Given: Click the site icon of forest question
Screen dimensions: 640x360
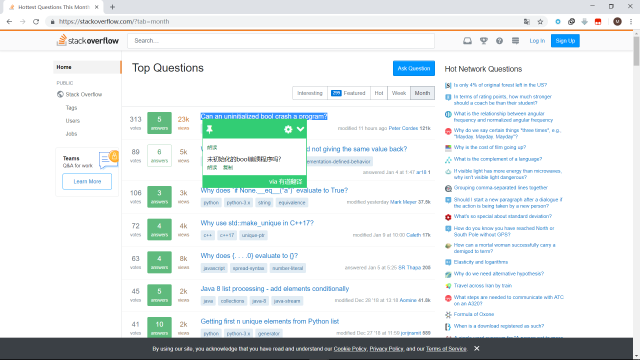Looking at the screenshot, I should pos(448,85).
